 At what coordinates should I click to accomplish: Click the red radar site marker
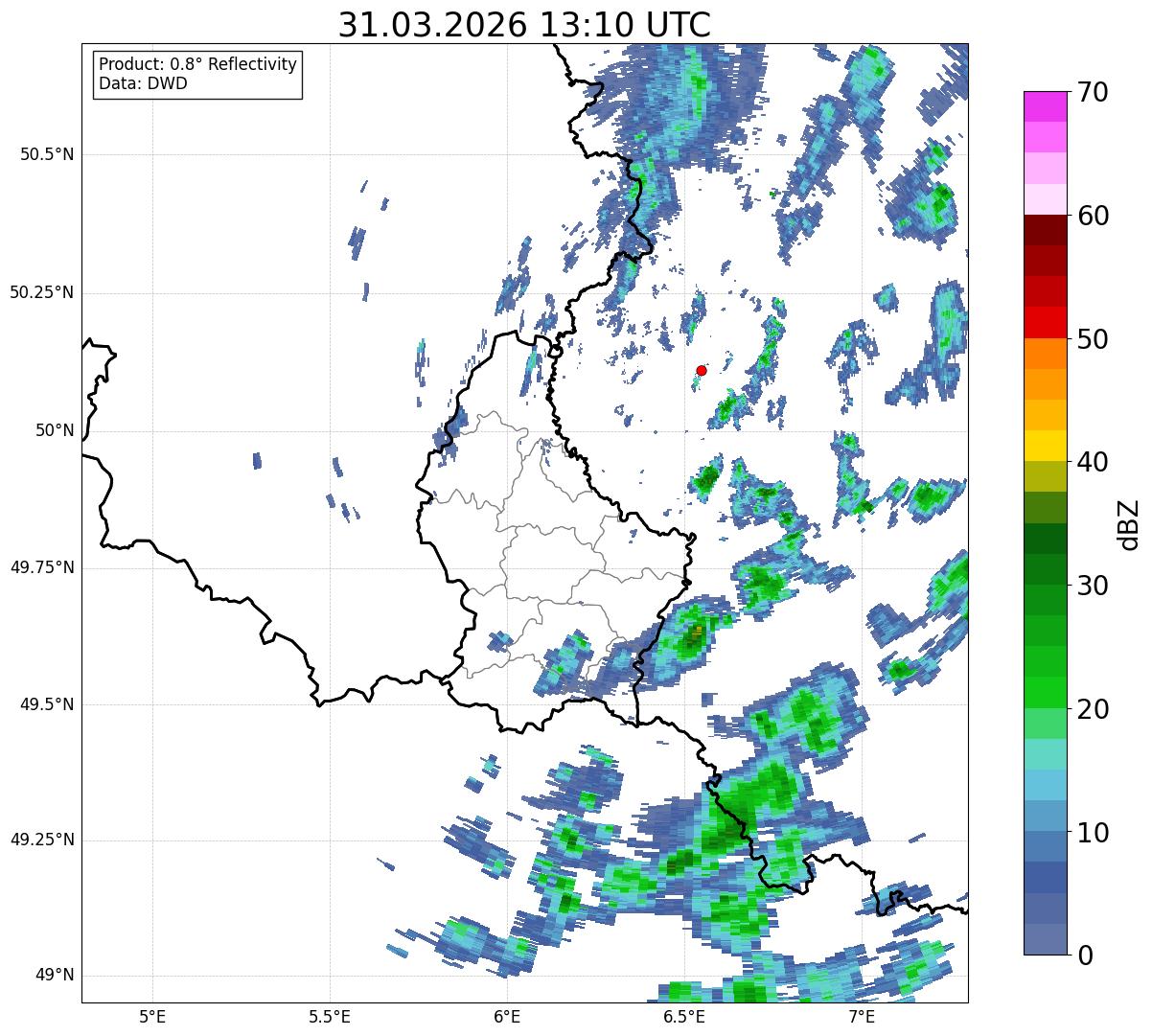701,370
